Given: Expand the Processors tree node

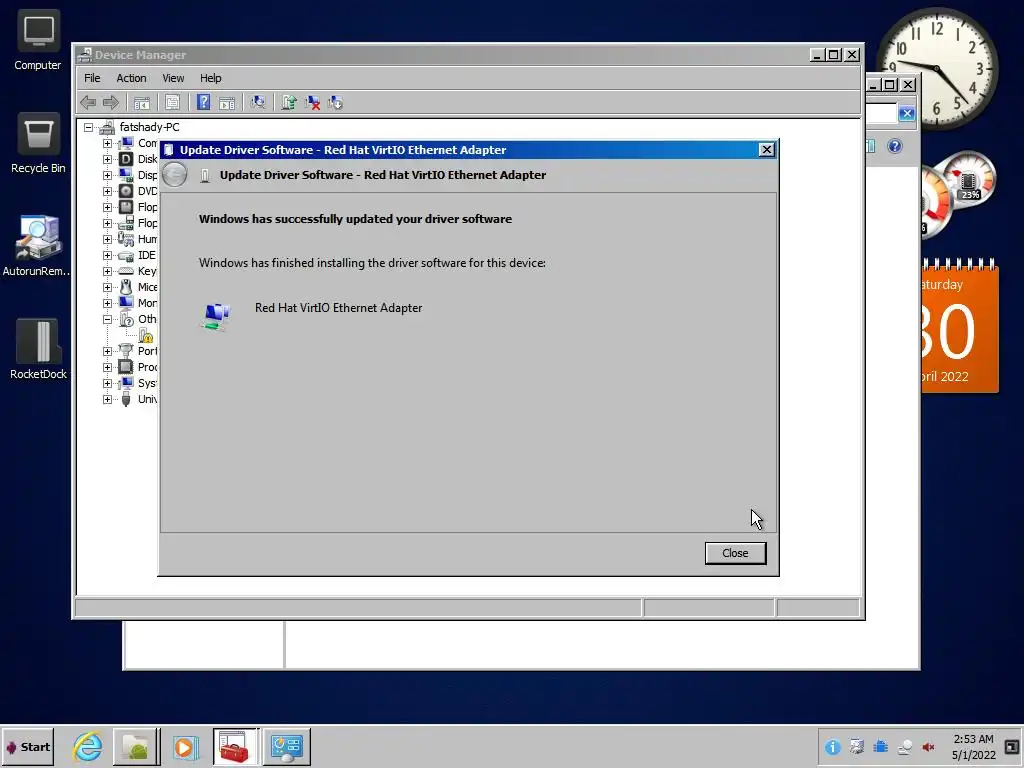Looking at the screenshot, I should pyautogui.click(x=107, y=367).
